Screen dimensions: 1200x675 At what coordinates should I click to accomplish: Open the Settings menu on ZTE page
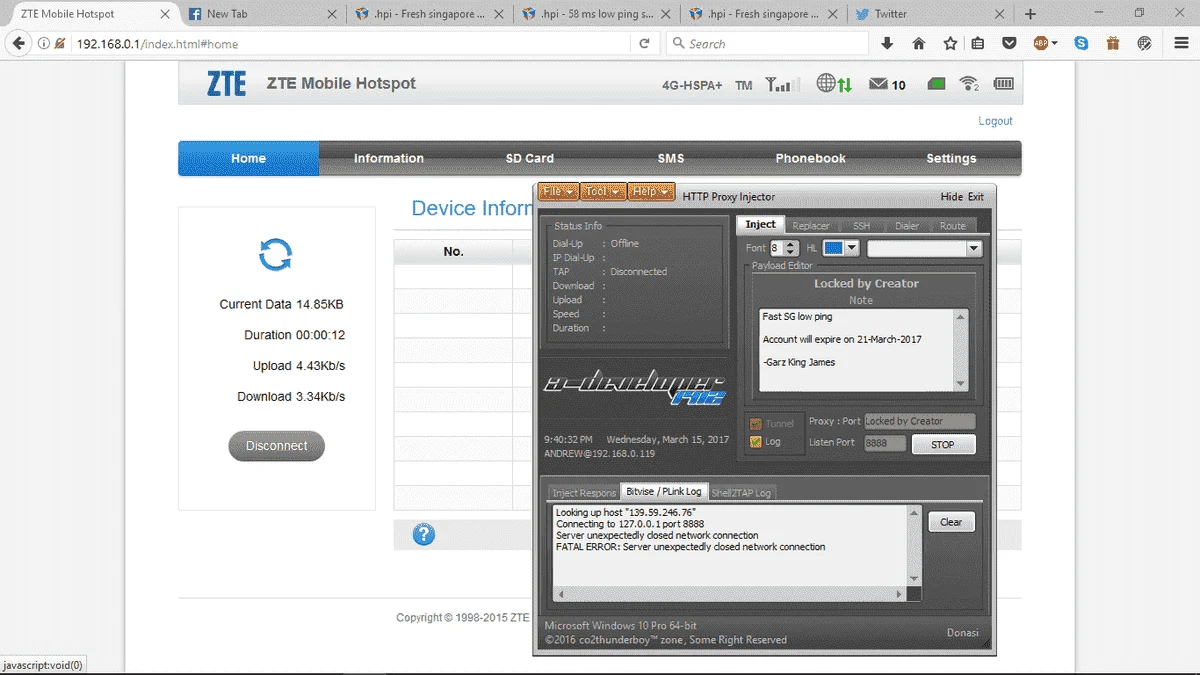(951, 158)
